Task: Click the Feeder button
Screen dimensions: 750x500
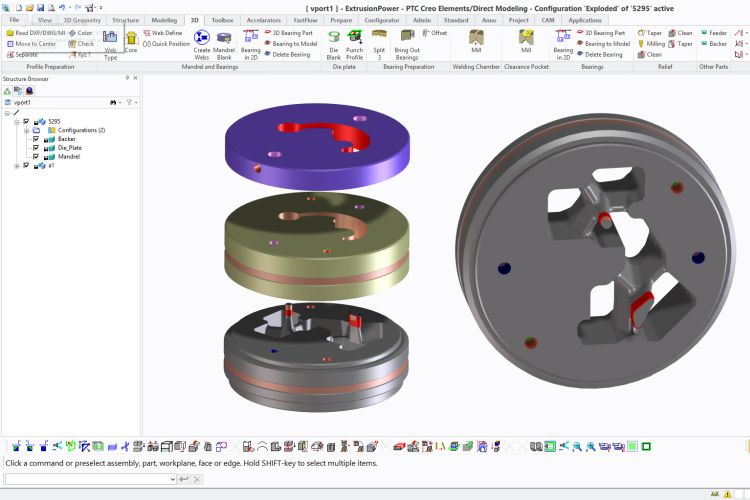Action: [712, 33]
